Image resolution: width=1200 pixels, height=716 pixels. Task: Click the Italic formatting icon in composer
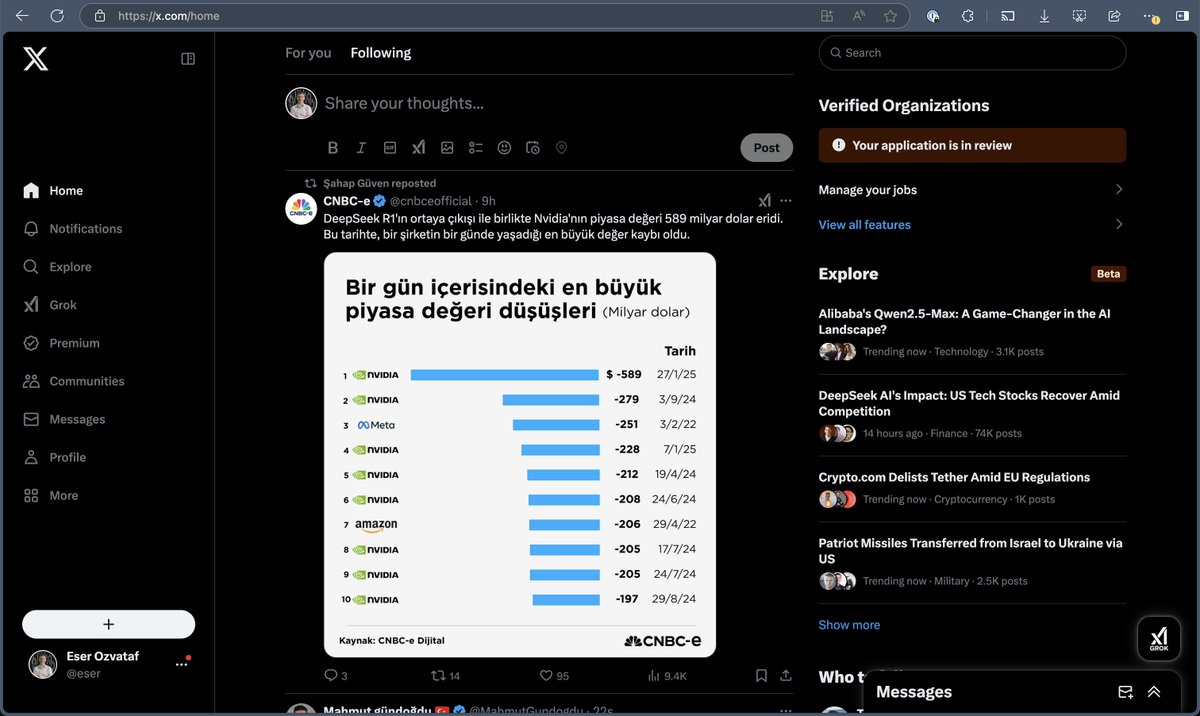(x=361, y=148)
